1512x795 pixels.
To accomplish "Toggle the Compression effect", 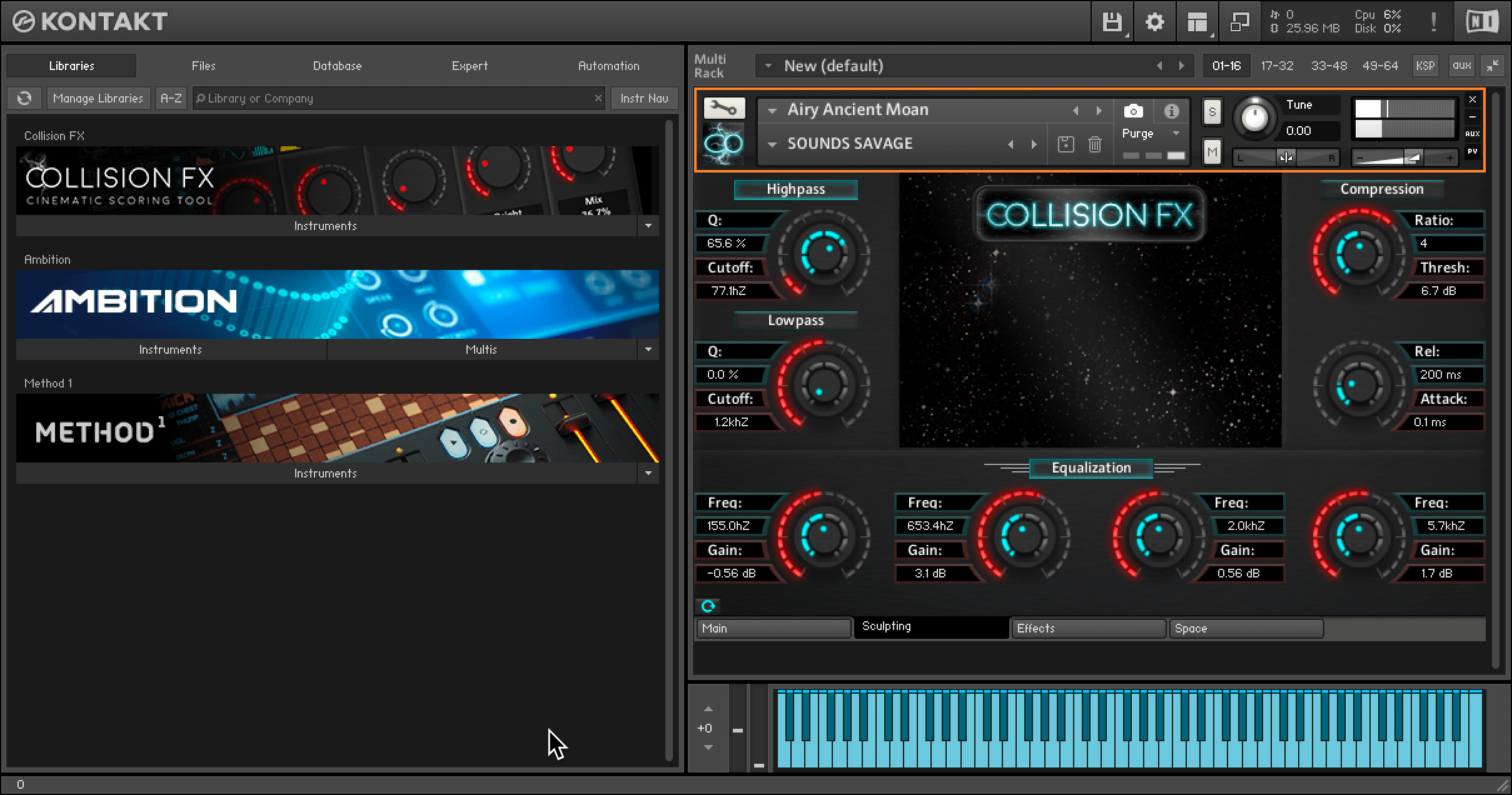I will pos(1382,189).
